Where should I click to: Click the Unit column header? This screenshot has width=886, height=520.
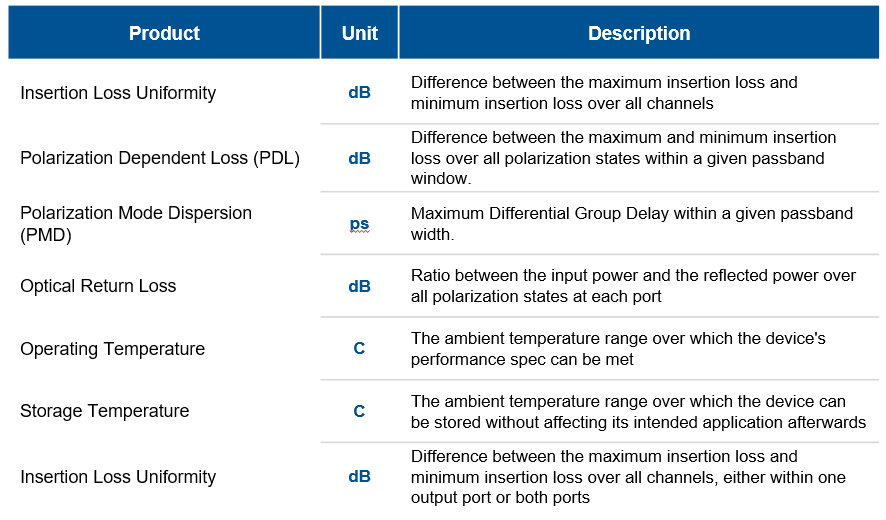coord(359,33)
